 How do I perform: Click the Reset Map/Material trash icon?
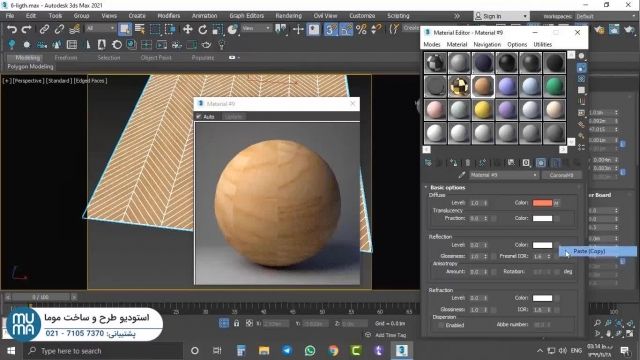pos(468,162)
